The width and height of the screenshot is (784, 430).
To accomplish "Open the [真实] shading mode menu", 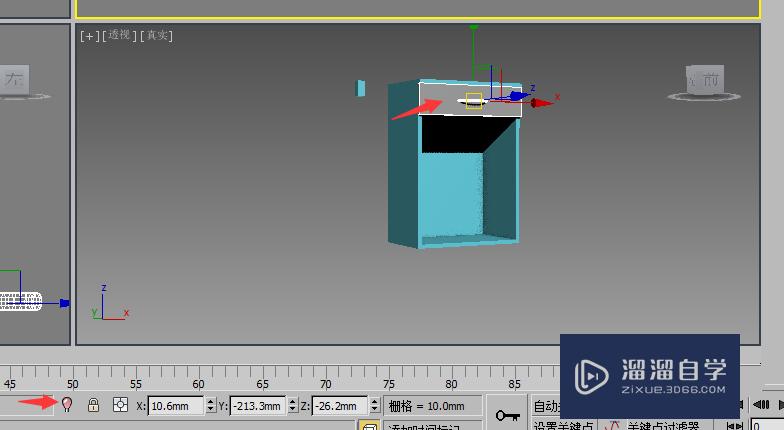I will point(156,36).
